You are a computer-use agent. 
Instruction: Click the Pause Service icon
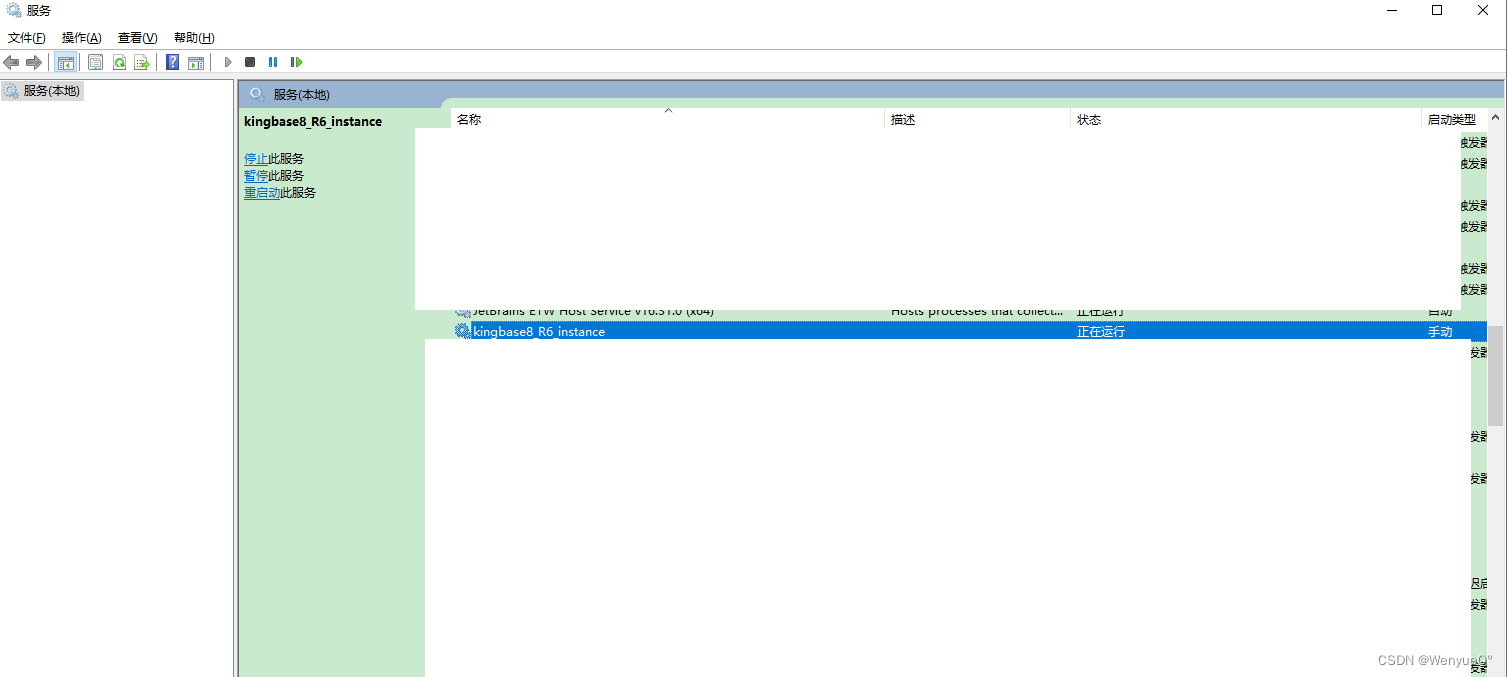point(273,62)
